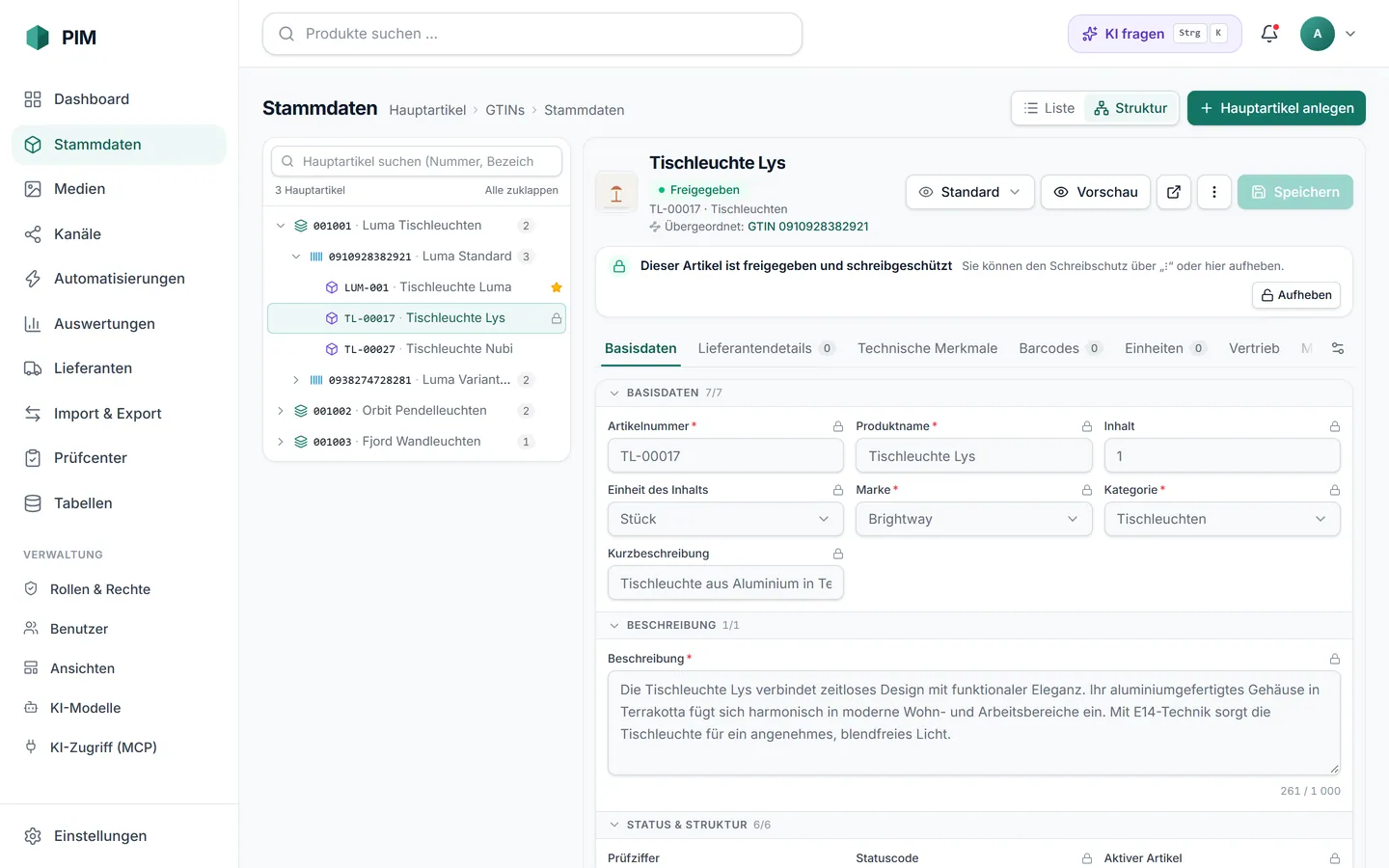The height and width of the screenshot is (868, 1389).
Task: Open the Barcodes tab
Action: point(1060,348)
